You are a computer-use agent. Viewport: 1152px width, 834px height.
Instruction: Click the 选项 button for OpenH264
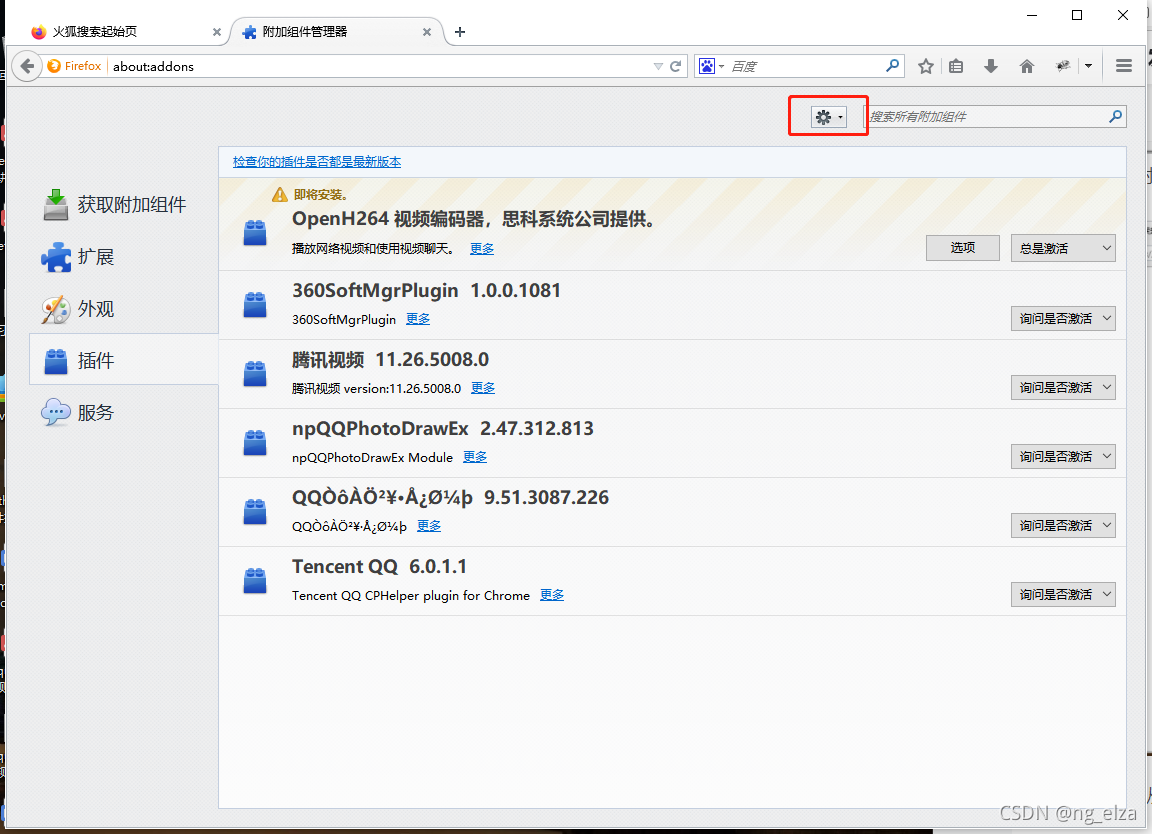pos(962,248)
